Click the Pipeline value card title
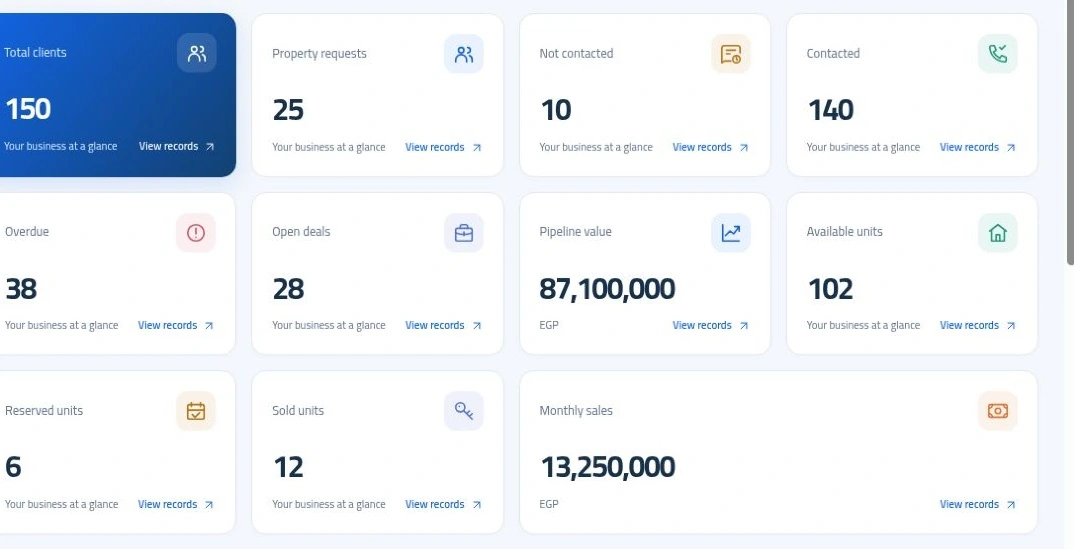The image size is (1074, 549). coord(575,231)
